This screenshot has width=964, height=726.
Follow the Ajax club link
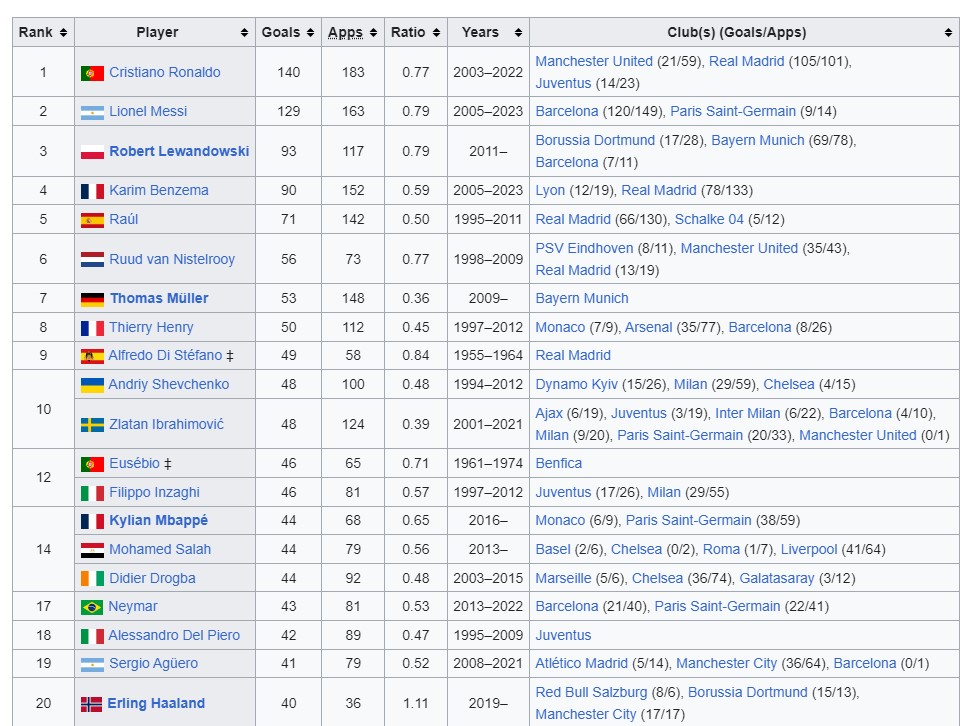(x=549, y=414)
